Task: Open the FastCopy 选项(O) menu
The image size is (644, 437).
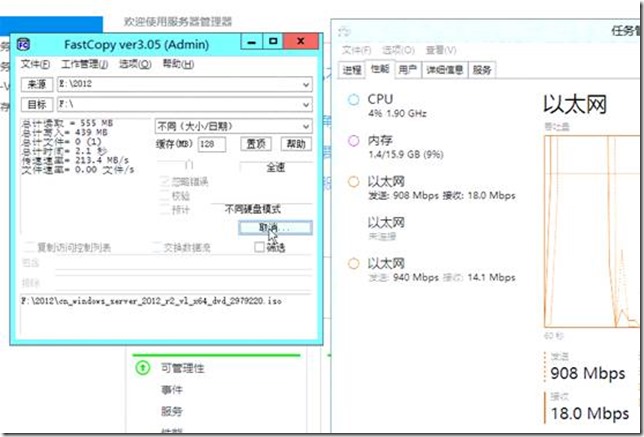Action: [135, 64]
